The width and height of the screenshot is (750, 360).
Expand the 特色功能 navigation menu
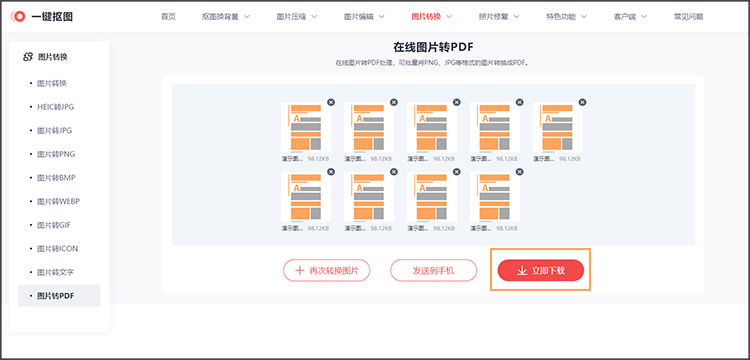567,17
